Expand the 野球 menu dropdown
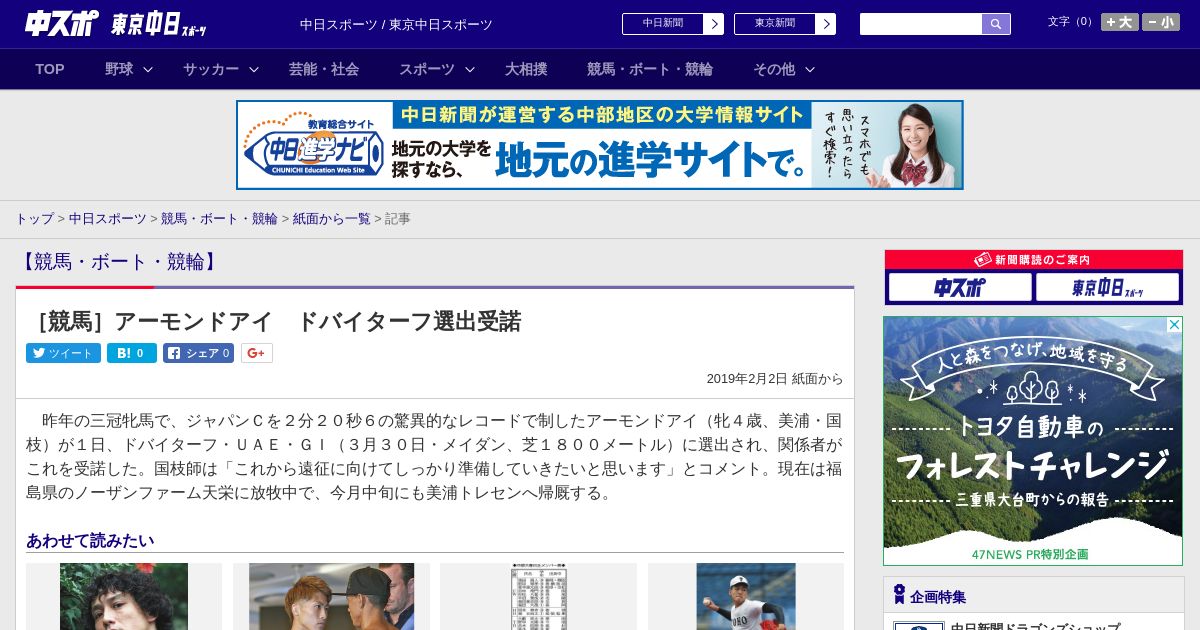This screenshot has width=1200, height=630. coord(148,69)
